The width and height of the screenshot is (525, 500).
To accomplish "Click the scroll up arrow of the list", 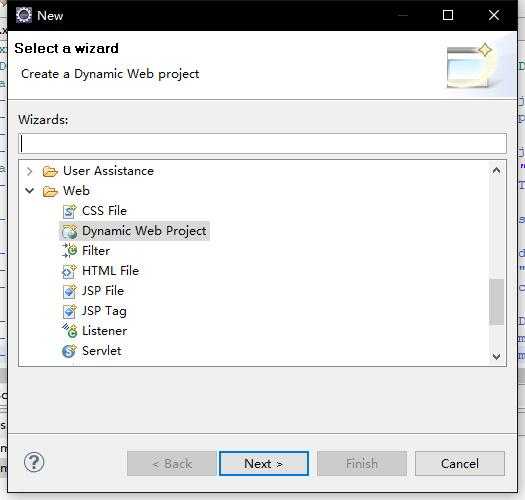I will [497, 170].
